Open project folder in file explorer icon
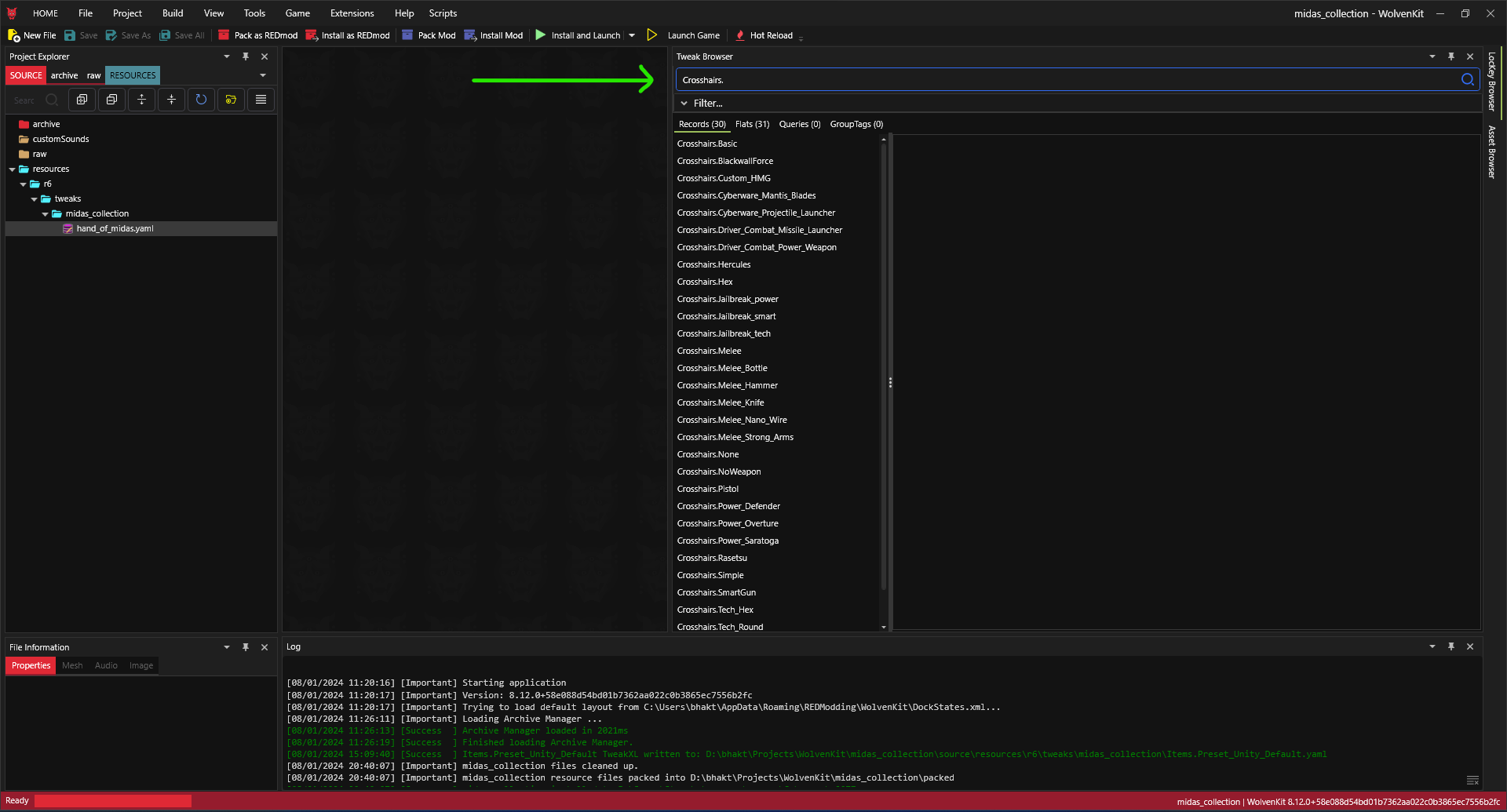This screenshot has width=1507, height=812. click(x=231, y=100)
